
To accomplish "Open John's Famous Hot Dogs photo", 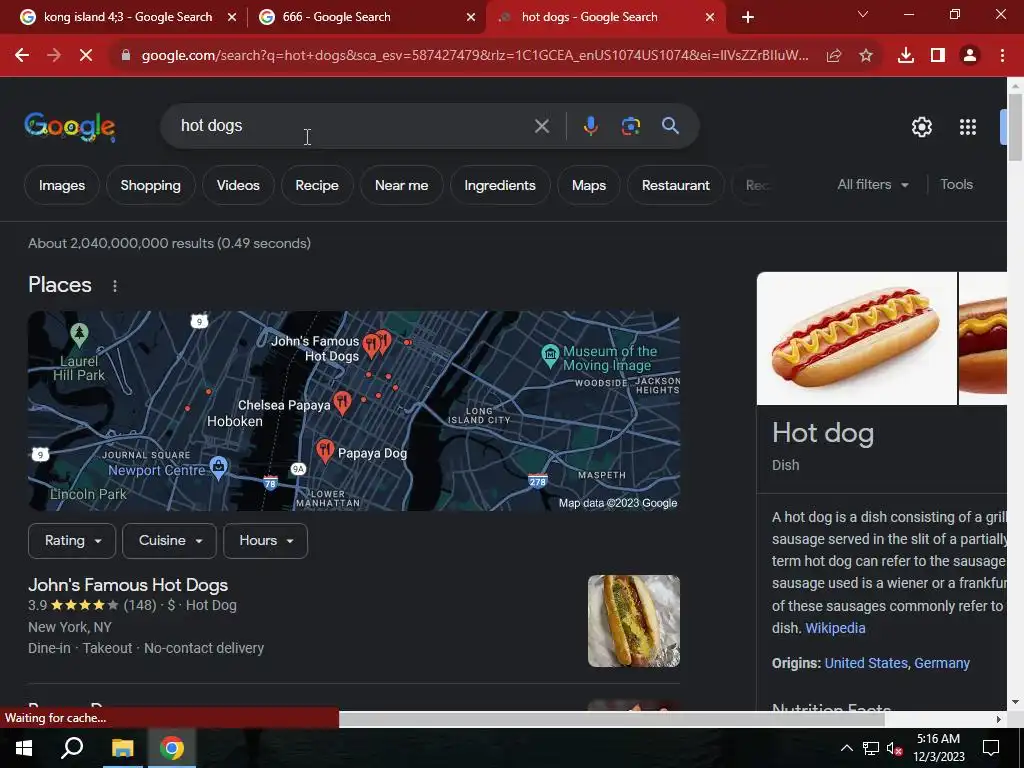I will (633, 621).
